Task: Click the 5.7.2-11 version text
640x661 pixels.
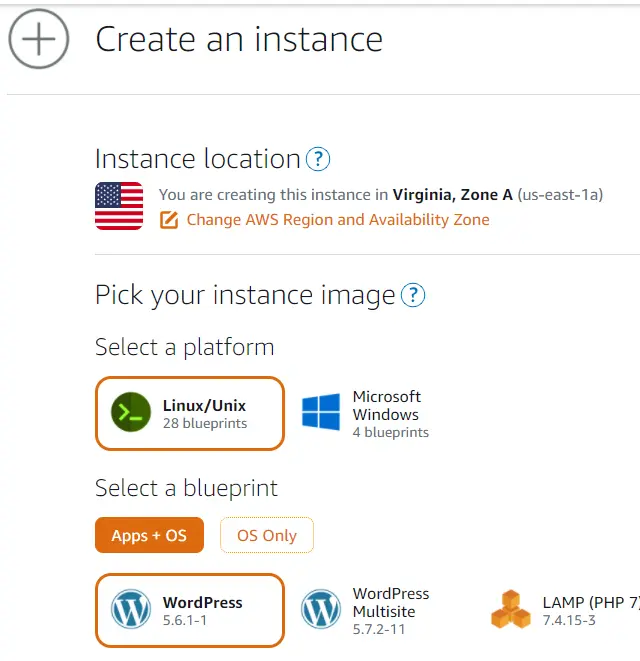Action: tap(379, 629)
